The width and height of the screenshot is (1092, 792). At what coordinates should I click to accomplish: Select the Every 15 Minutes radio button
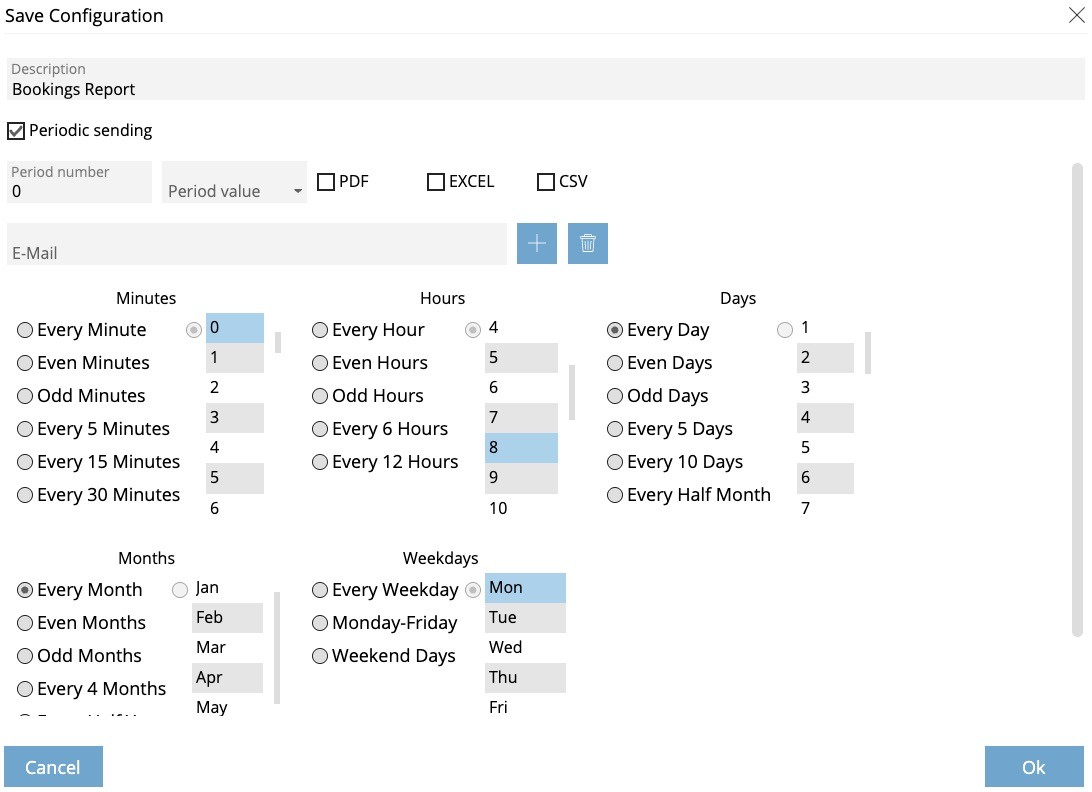[26, 462]
